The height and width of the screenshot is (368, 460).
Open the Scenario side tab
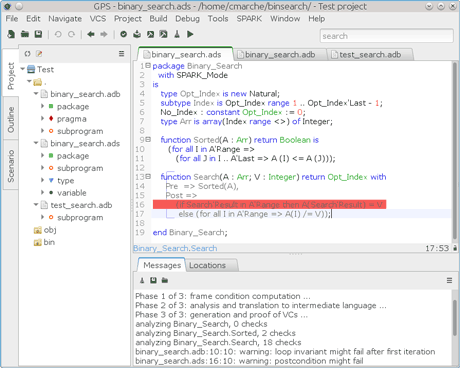coord(11,166)
